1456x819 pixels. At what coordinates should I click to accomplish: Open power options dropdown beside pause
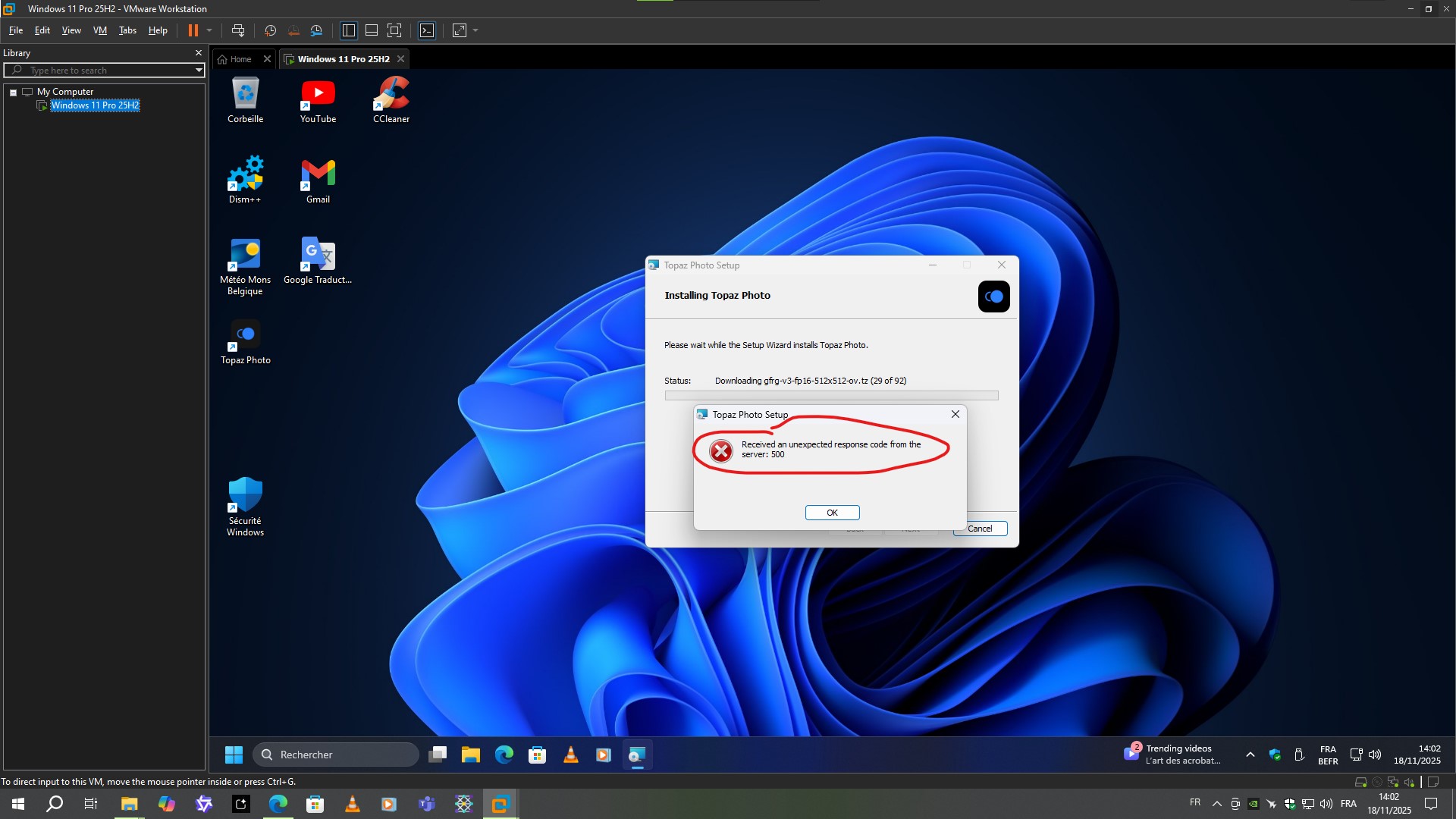tap(209, 30)
